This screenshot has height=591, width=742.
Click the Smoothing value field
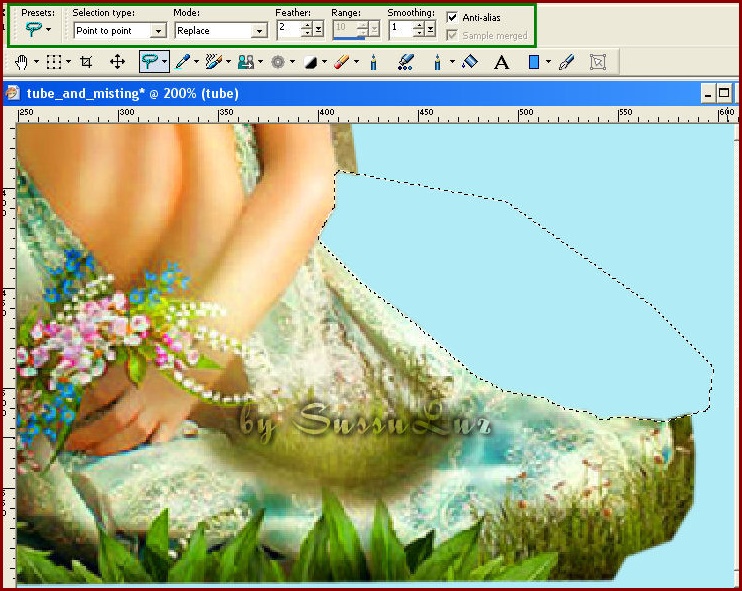click(401, 29)
